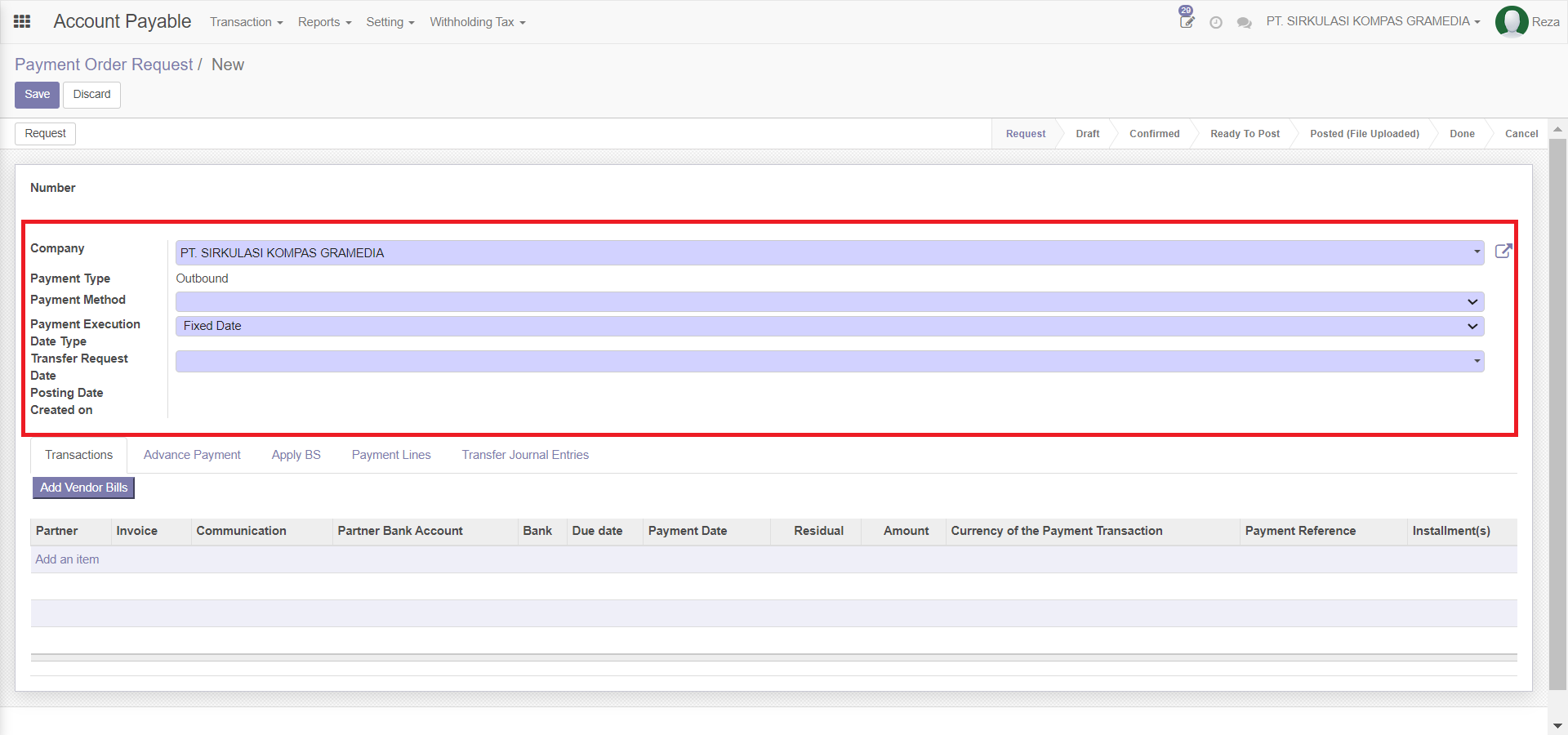Open the Payment Method dropdown
This screenshot has width=1568, height=735.
point(830,301)
